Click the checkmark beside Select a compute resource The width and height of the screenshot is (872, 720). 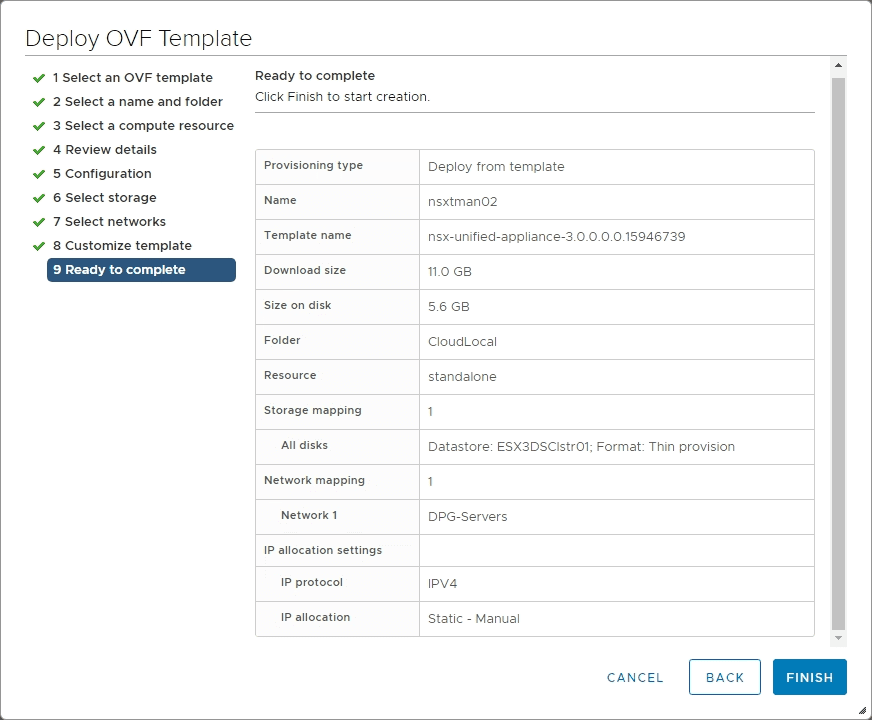(x=38, y=125)
